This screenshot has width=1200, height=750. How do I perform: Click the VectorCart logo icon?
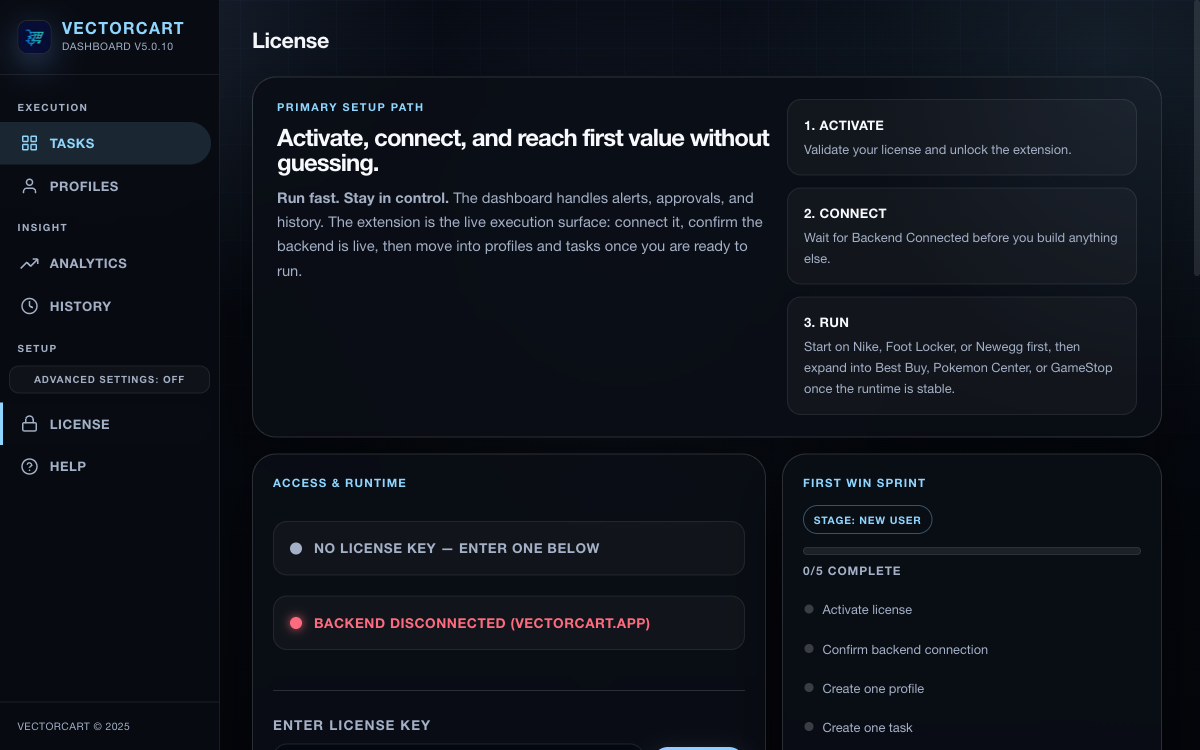(34, 37)
